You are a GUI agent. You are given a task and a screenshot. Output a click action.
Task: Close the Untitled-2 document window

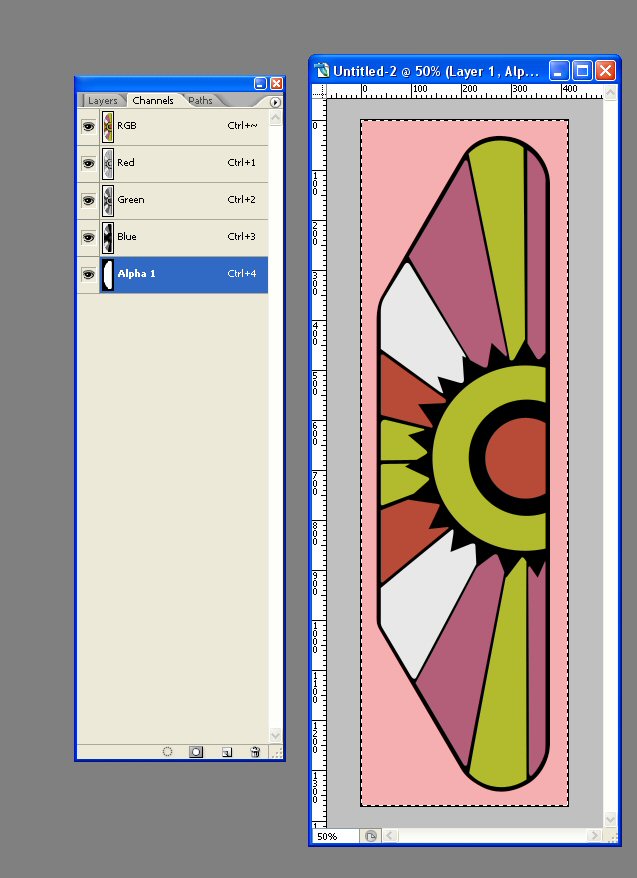click(606, 71)
